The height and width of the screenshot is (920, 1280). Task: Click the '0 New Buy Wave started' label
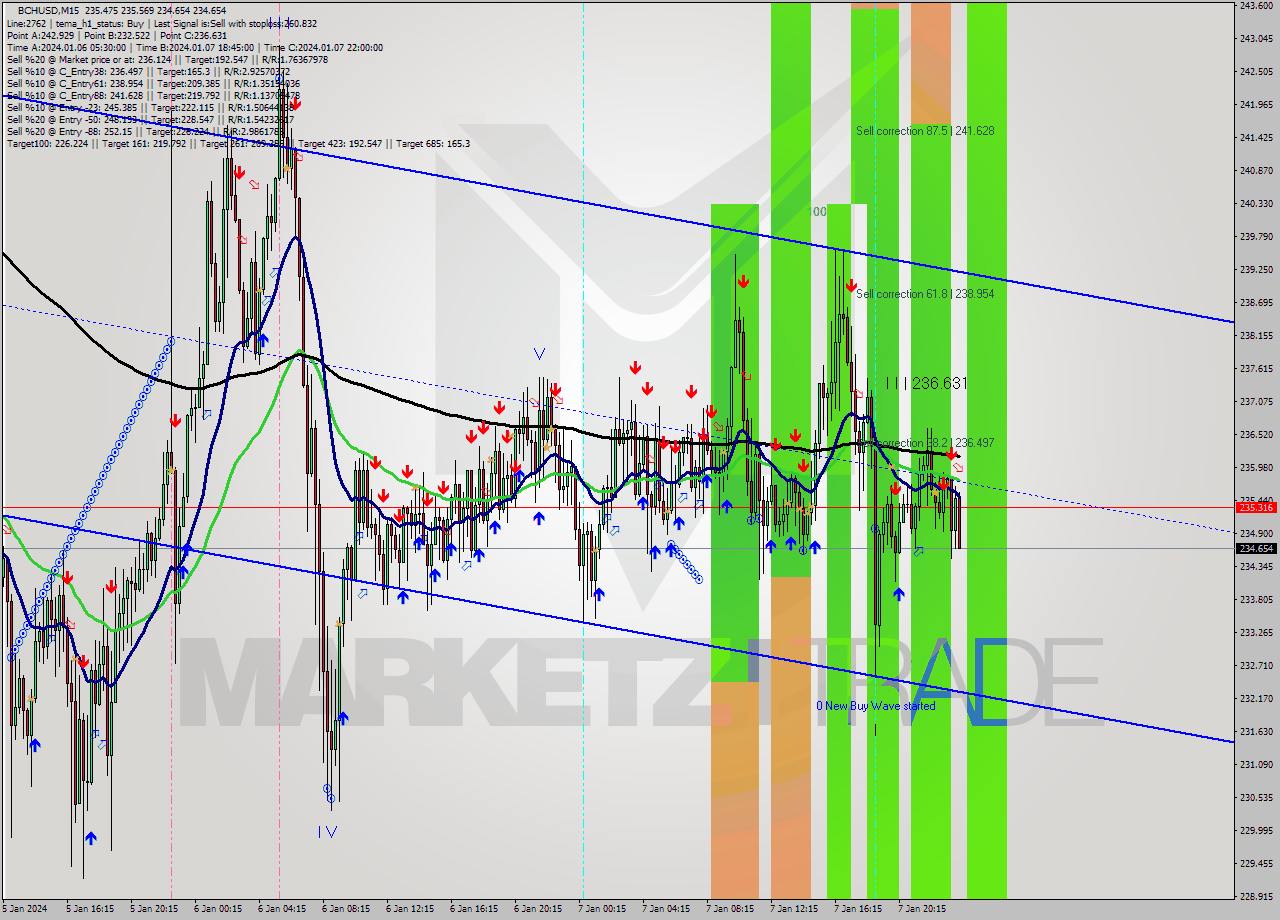coord(876,706)
